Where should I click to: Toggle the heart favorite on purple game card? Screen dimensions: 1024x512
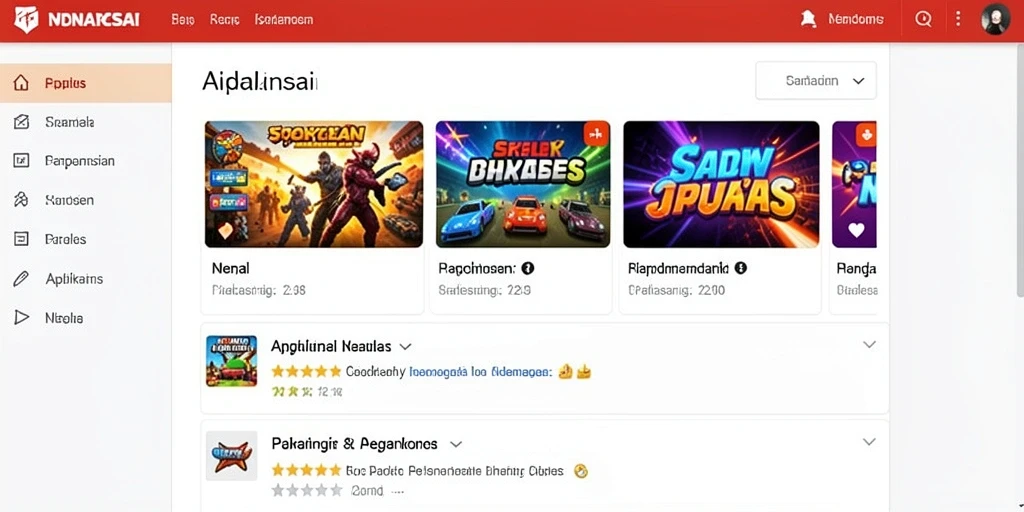[856, 230]
